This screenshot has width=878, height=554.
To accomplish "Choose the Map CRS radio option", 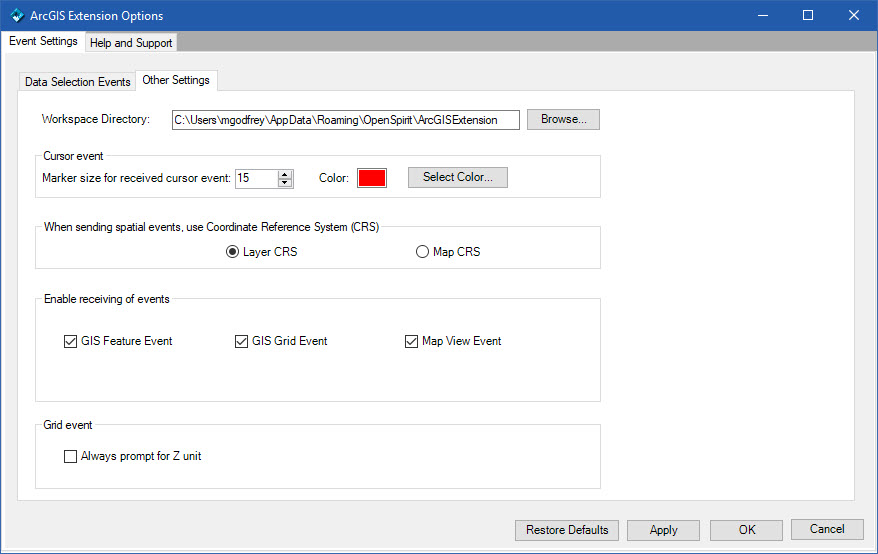I will (x=422, y=252).
